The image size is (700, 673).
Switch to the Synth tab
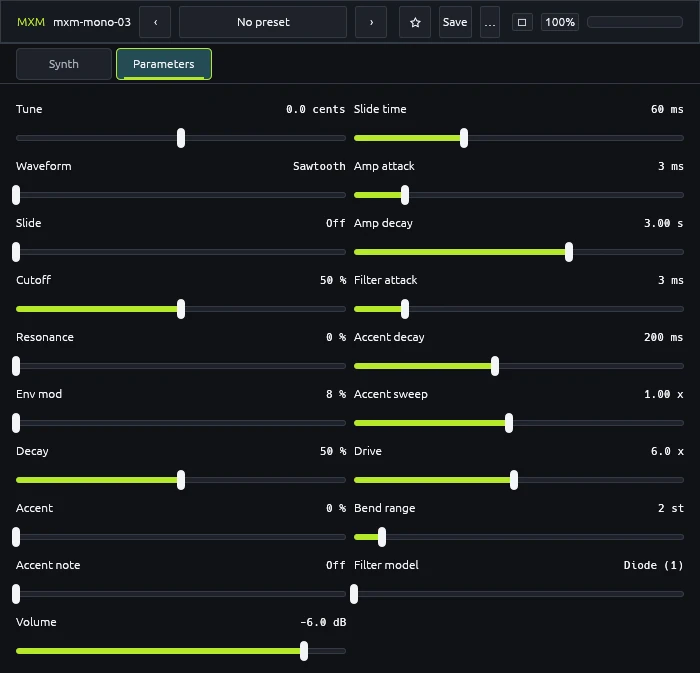(x=63, y=64)
